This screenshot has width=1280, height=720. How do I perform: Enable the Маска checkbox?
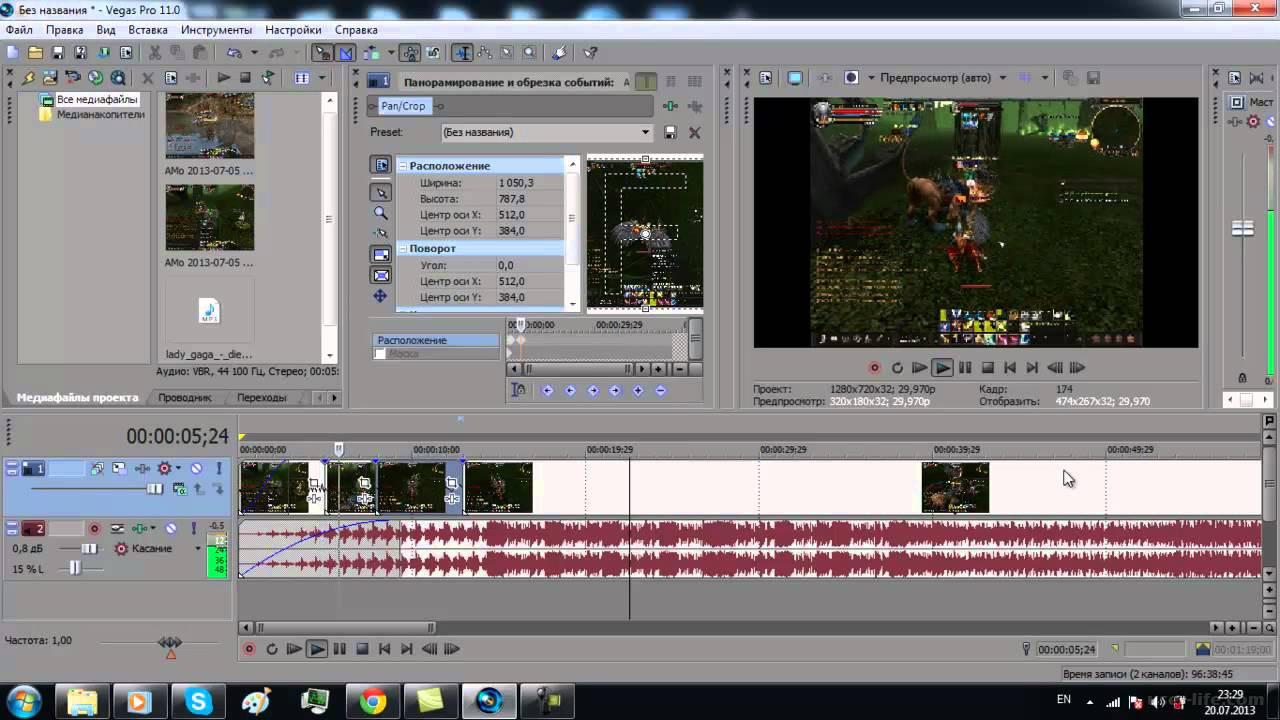(380, 354)
